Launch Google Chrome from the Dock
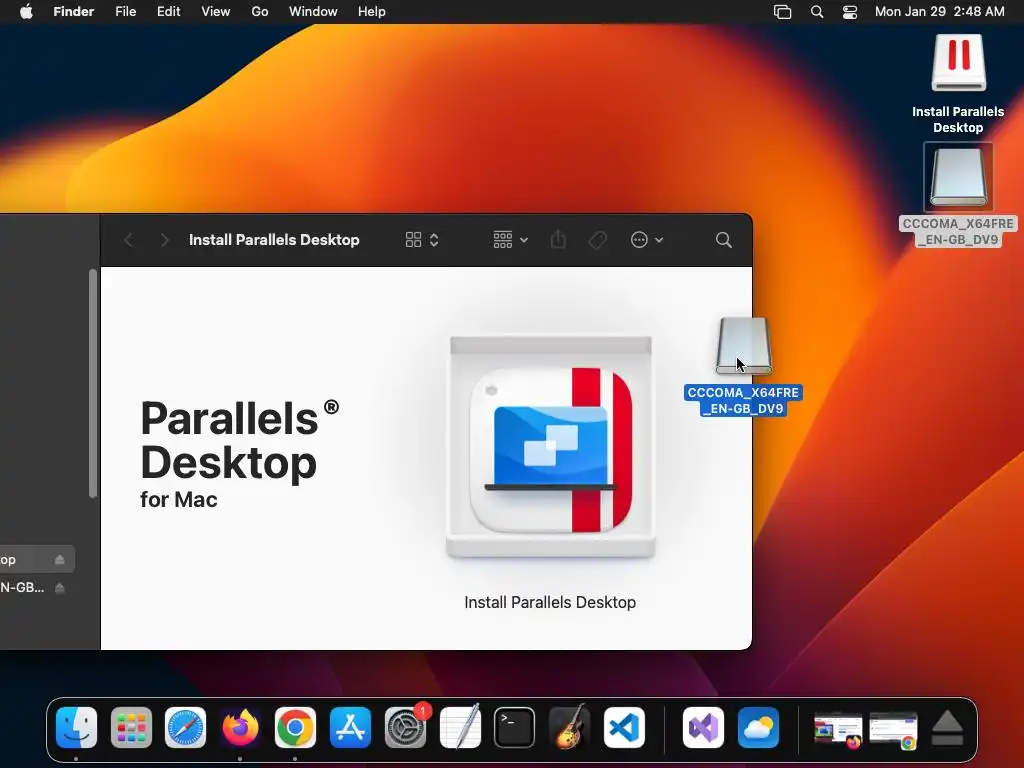This screenshot has width=1024, height=768. click(295, 728)
